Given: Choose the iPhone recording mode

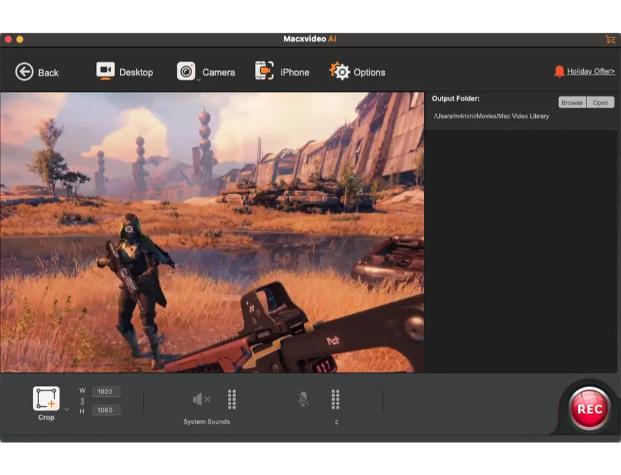Looking at the screenshot, I should coord(282,72).
